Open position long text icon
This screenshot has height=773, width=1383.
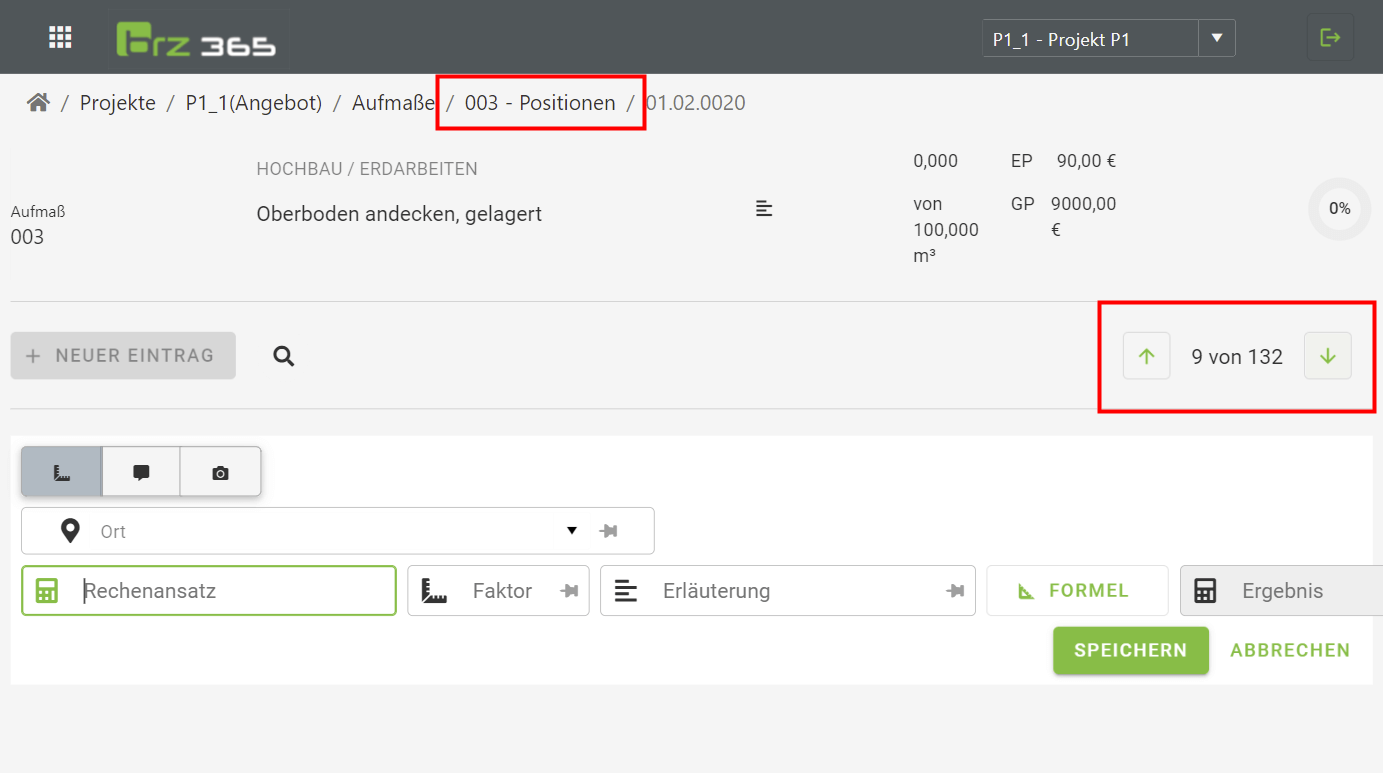tap(764, 208)
